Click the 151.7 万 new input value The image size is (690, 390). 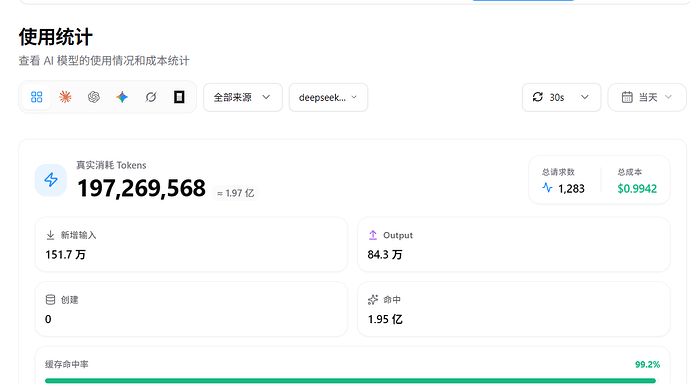pyautogui.click(x=66, y=254)
